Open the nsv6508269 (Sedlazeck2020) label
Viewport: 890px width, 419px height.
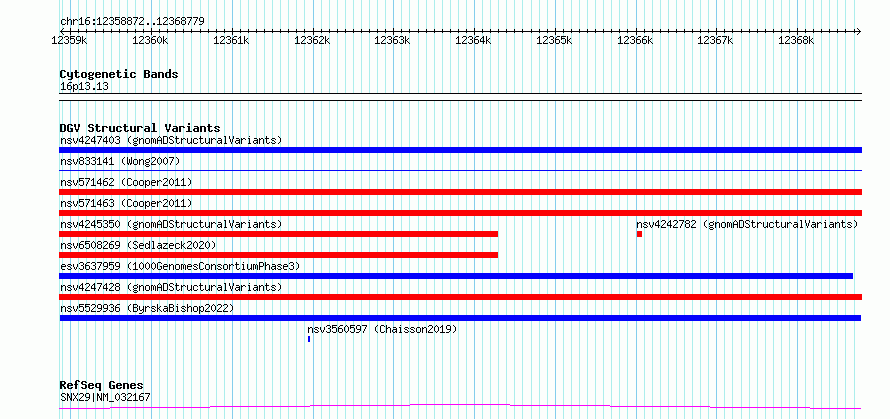[138, 245]
